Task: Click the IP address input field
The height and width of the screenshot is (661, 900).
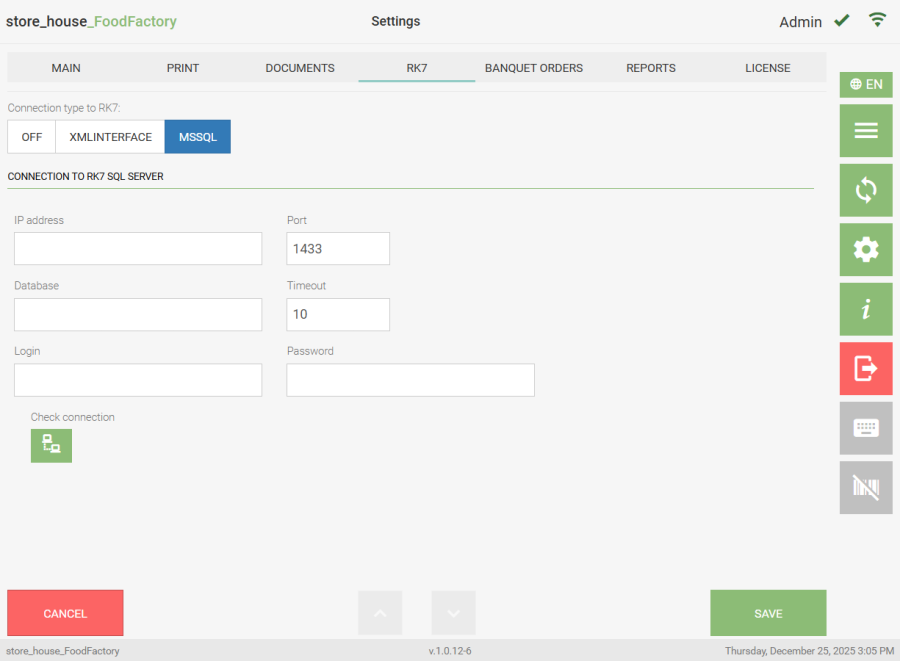Action: point(138,249)
